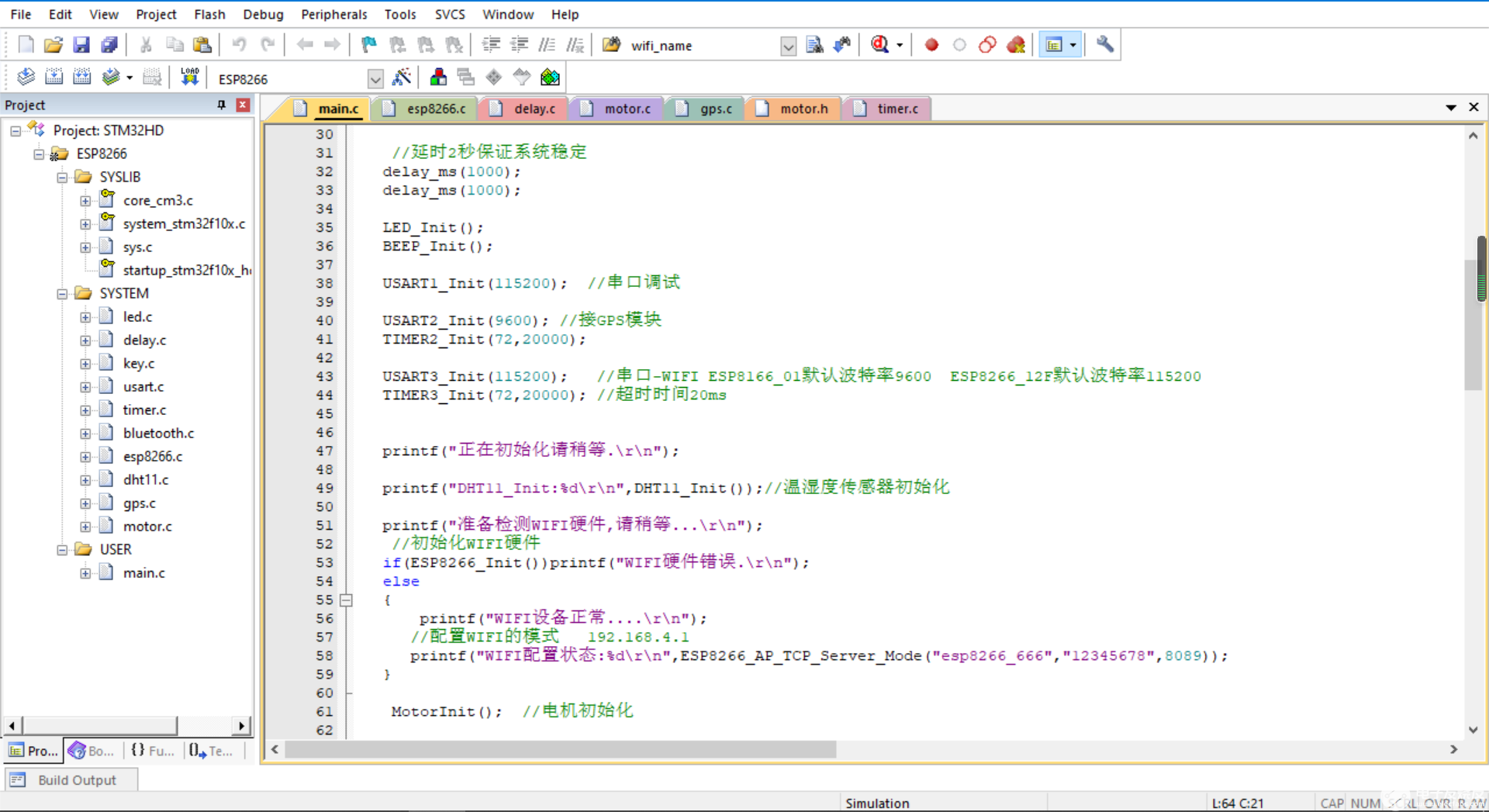Pin the Project panel
The image size is (1489, 812).
click(221, 105)
